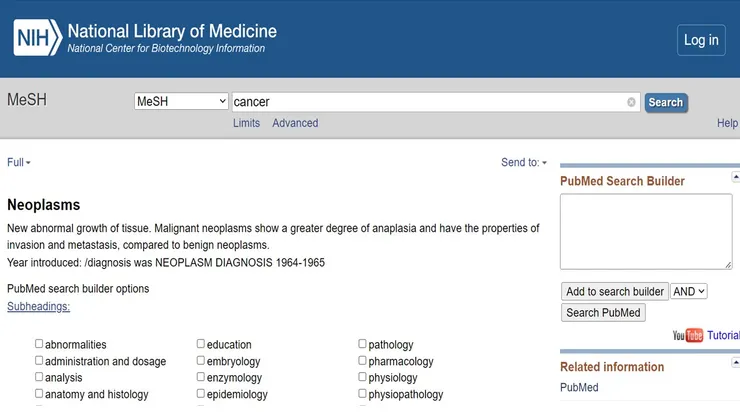Open the Limits link

pos(246,123)
